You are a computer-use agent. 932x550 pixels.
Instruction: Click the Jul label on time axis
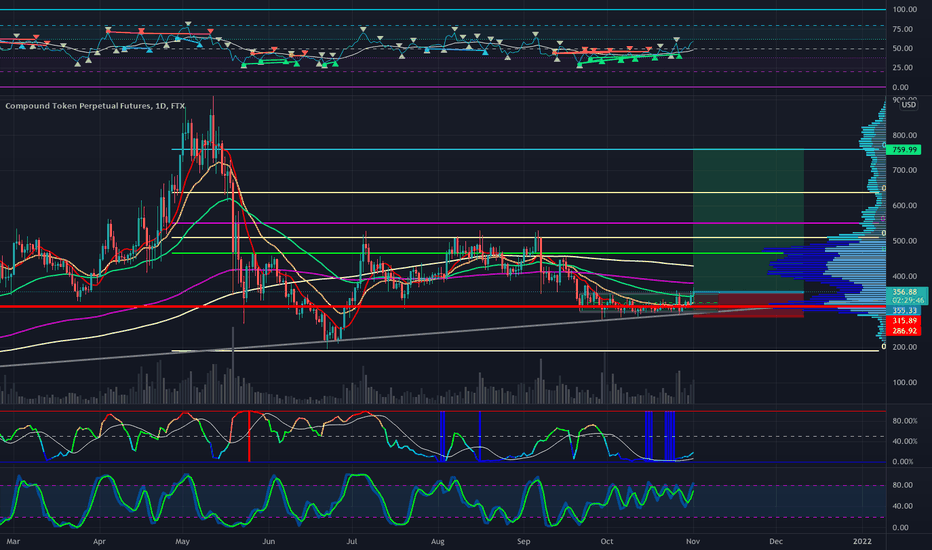click(x=351, y=542)
